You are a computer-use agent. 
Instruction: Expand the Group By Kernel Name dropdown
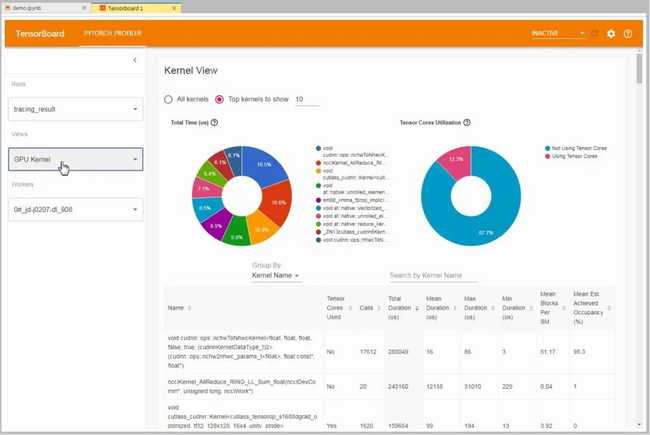[276, 275]
